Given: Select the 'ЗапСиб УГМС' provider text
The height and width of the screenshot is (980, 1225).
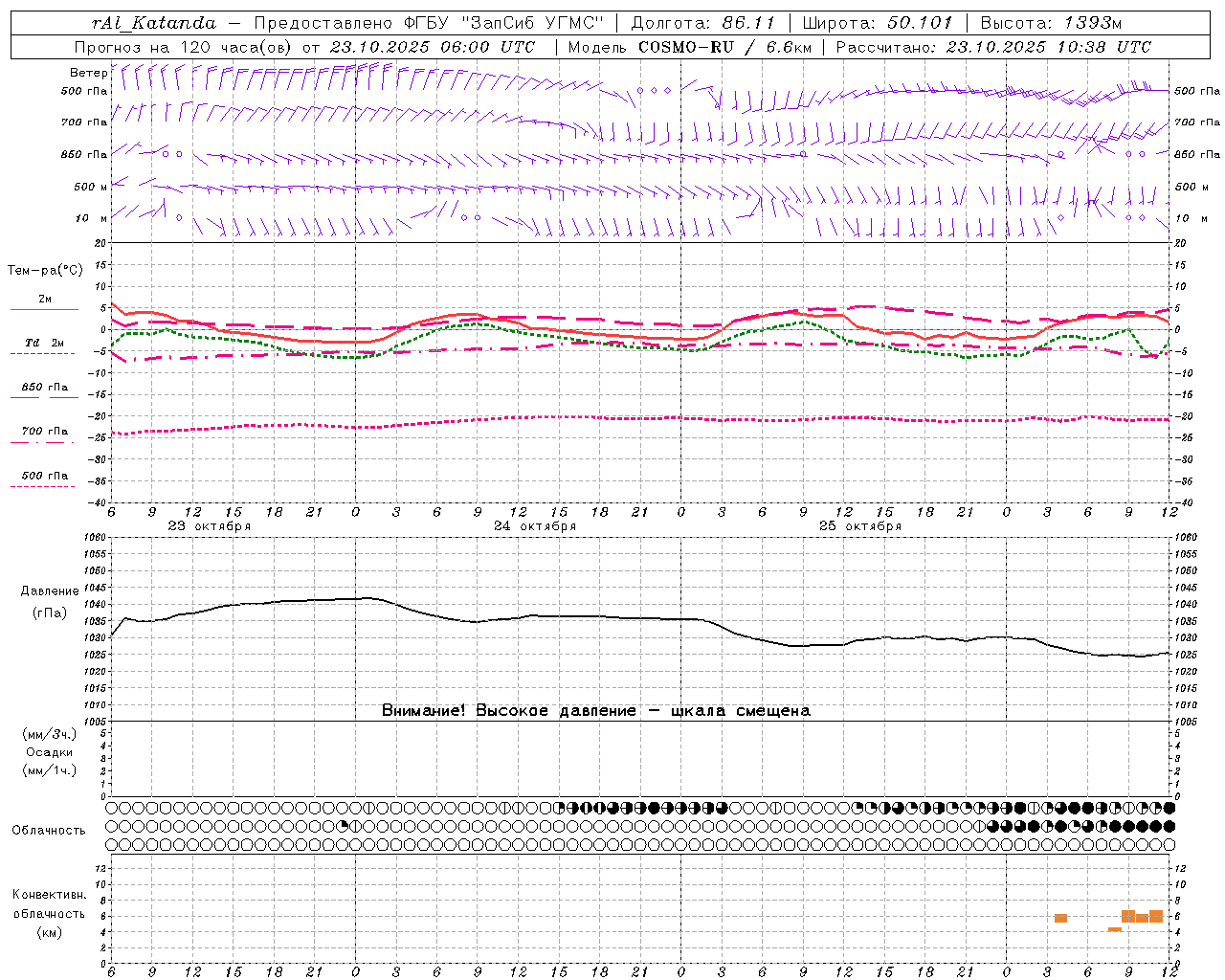Looking at the screenshot, I should [532, 22].
